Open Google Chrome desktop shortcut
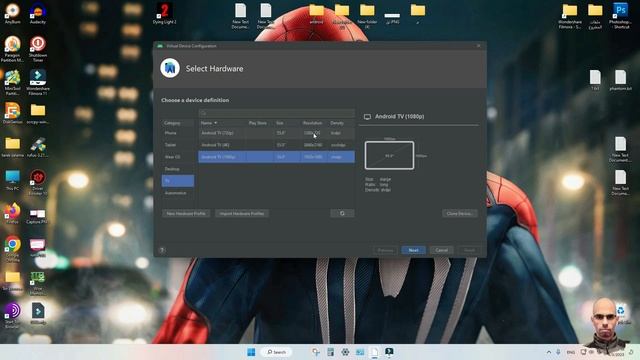The height and width of the screenshot is (360, 640). [x=13, y=249]
